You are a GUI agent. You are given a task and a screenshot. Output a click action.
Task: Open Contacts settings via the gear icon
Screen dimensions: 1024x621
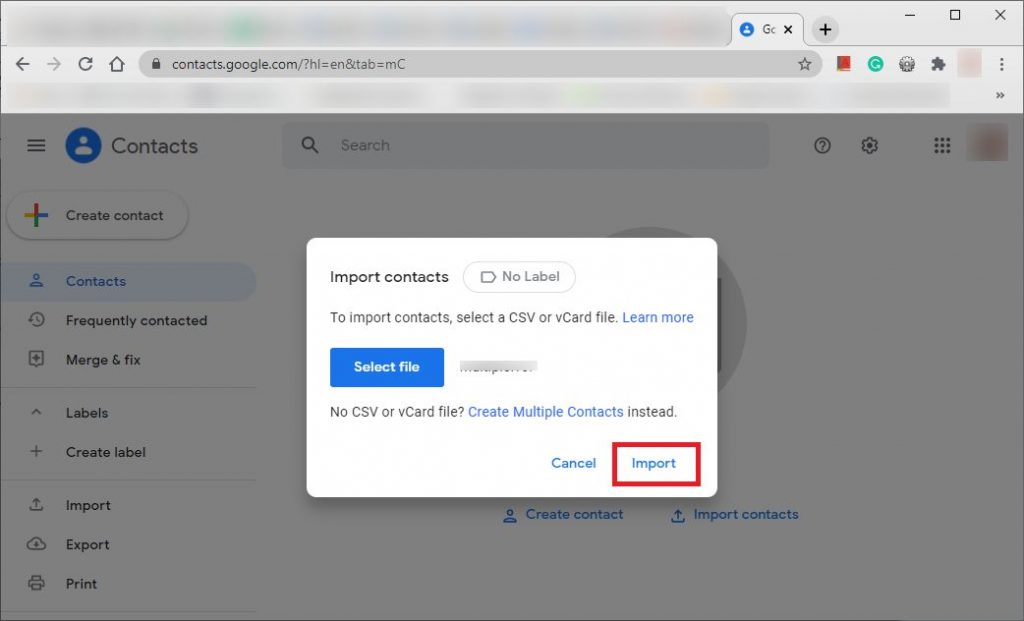click(x=869, y=145)
